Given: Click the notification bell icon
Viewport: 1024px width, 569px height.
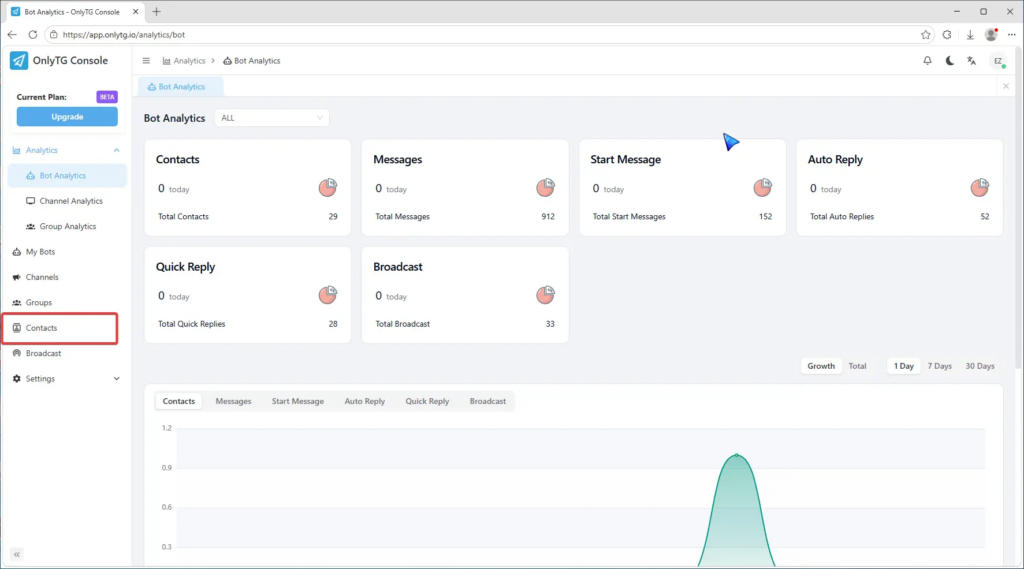Looking at the screenshot, I should [927, 61].
